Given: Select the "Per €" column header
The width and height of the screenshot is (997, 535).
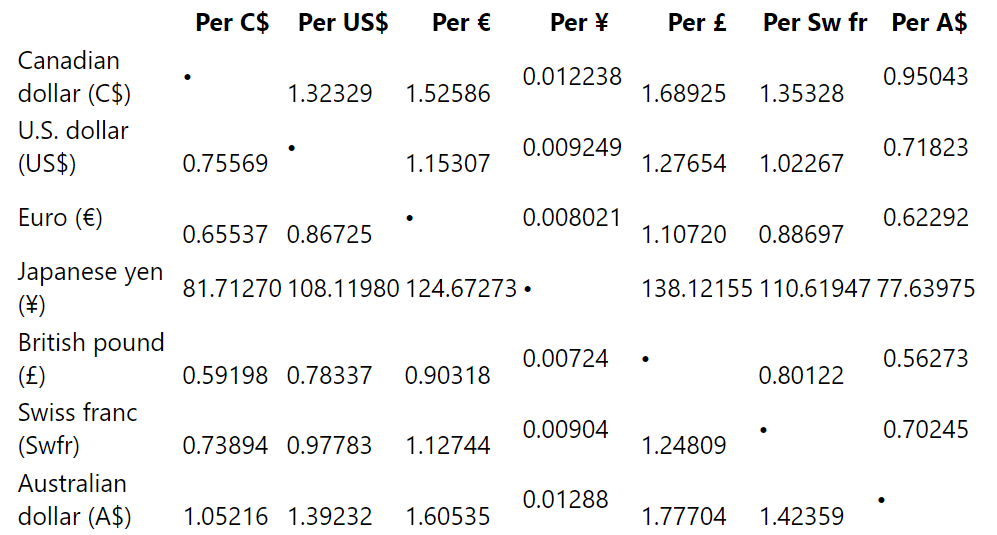Looking at the screenshot, I should (461, 23).
